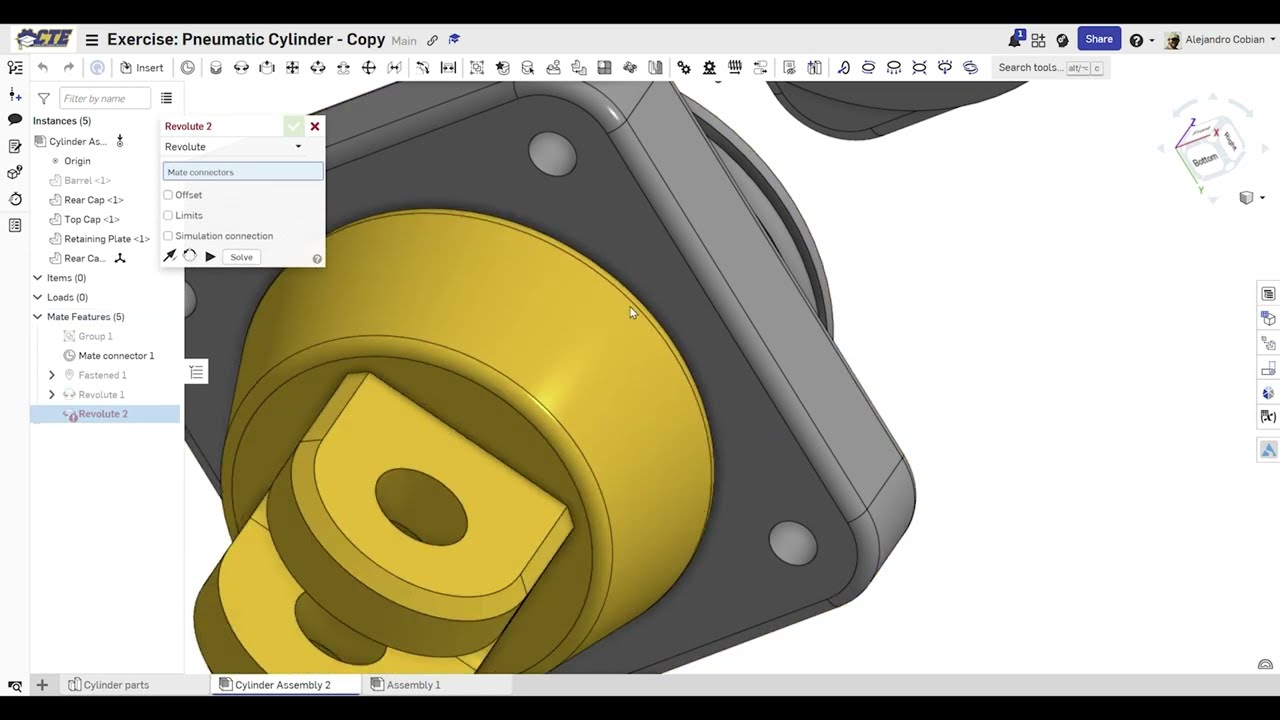Open the Revolute dialog help icon
Viewport: 1280px width, 720px height.
[317, 259]
